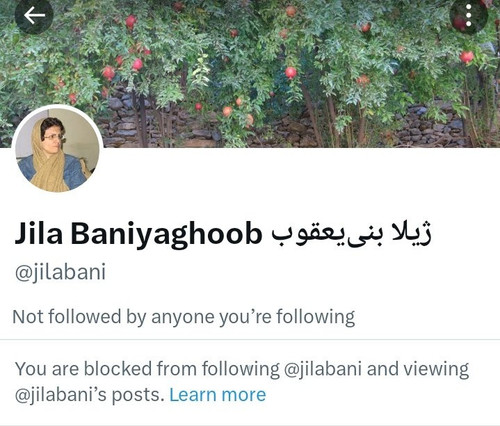
Task: Tap 'Not followed by anyone you're following'
Action: [183, 317]
